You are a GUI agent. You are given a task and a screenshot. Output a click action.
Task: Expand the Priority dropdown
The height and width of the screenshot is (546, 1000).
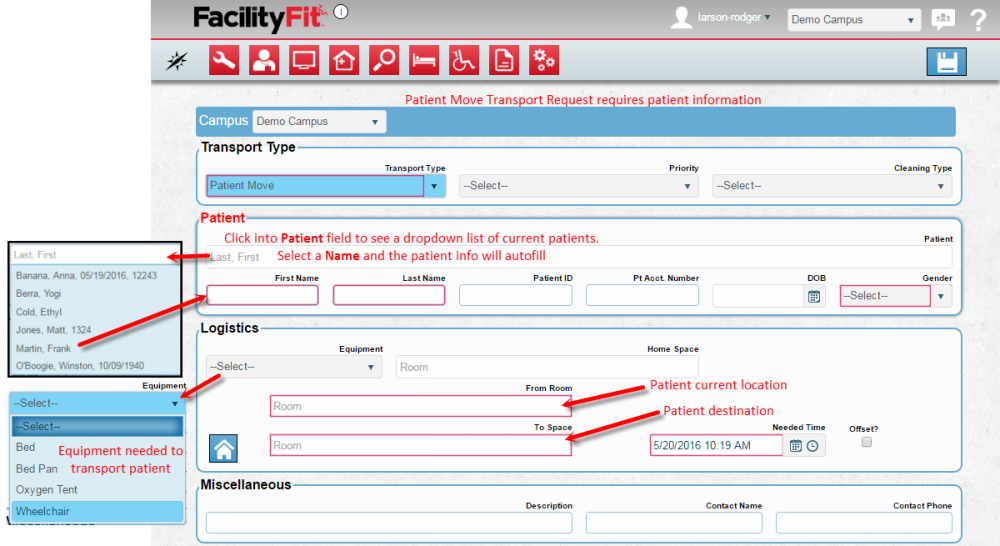(579, 186)
